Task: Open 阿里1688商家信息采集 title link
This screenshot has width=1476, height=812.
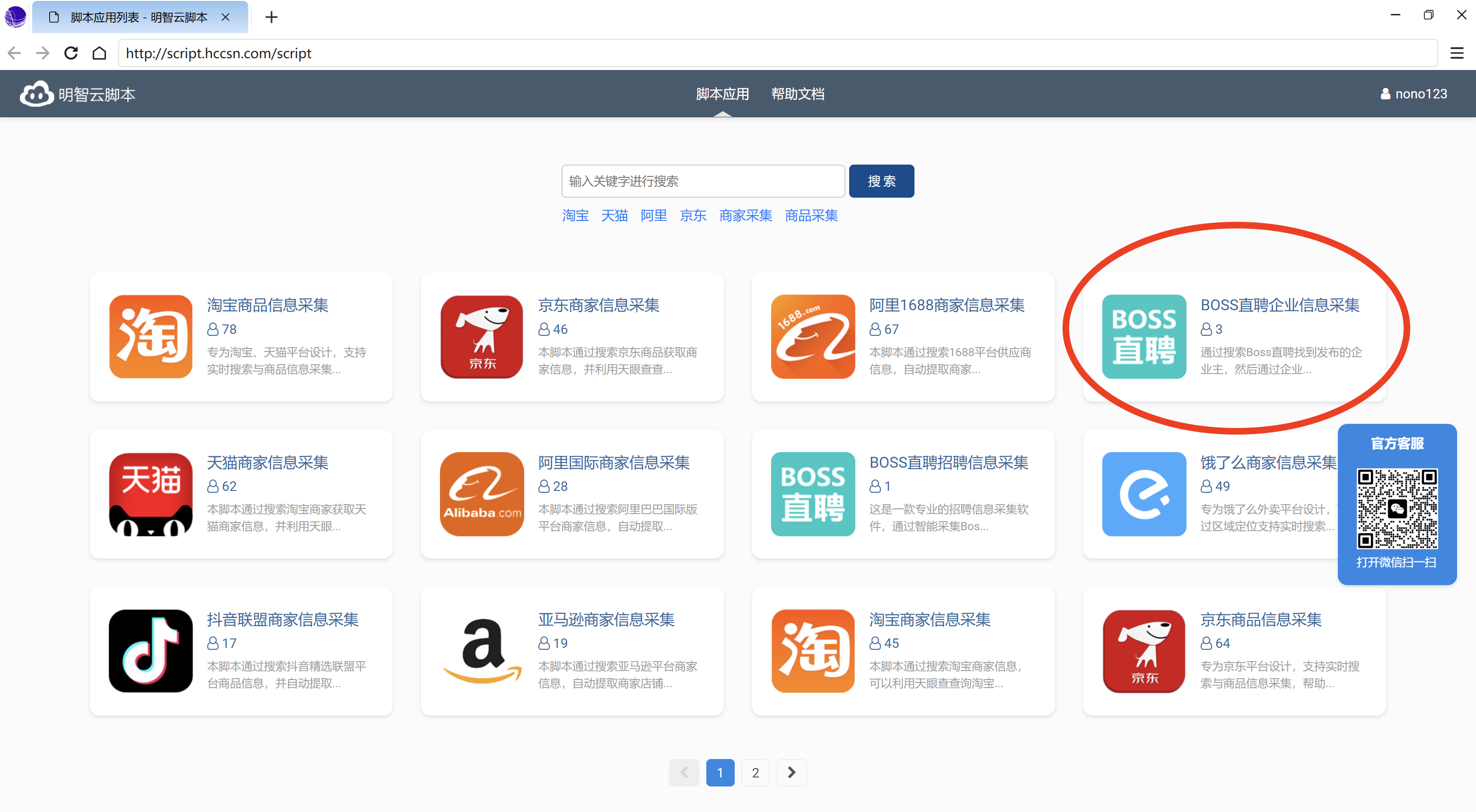Action: 947,305
